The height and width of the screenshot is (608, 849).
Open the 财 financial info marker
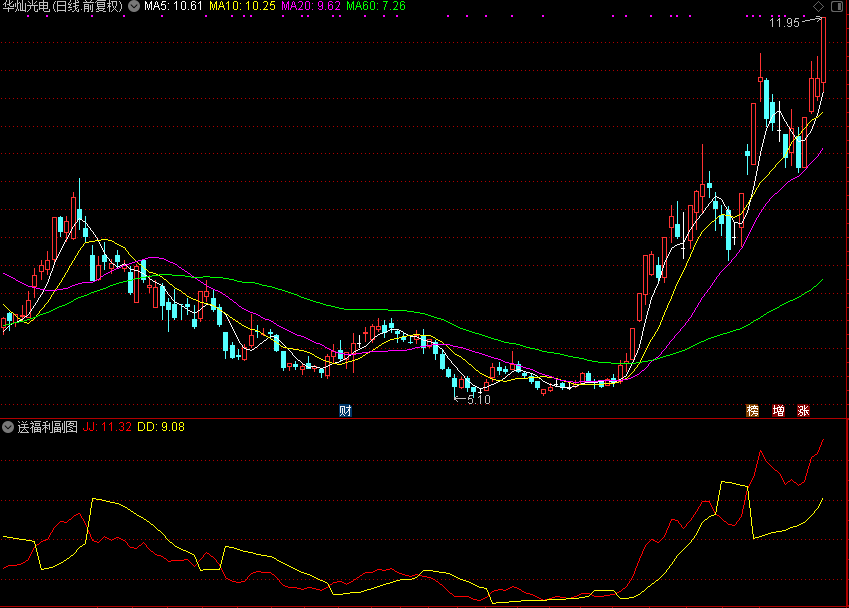click(345, 410)
